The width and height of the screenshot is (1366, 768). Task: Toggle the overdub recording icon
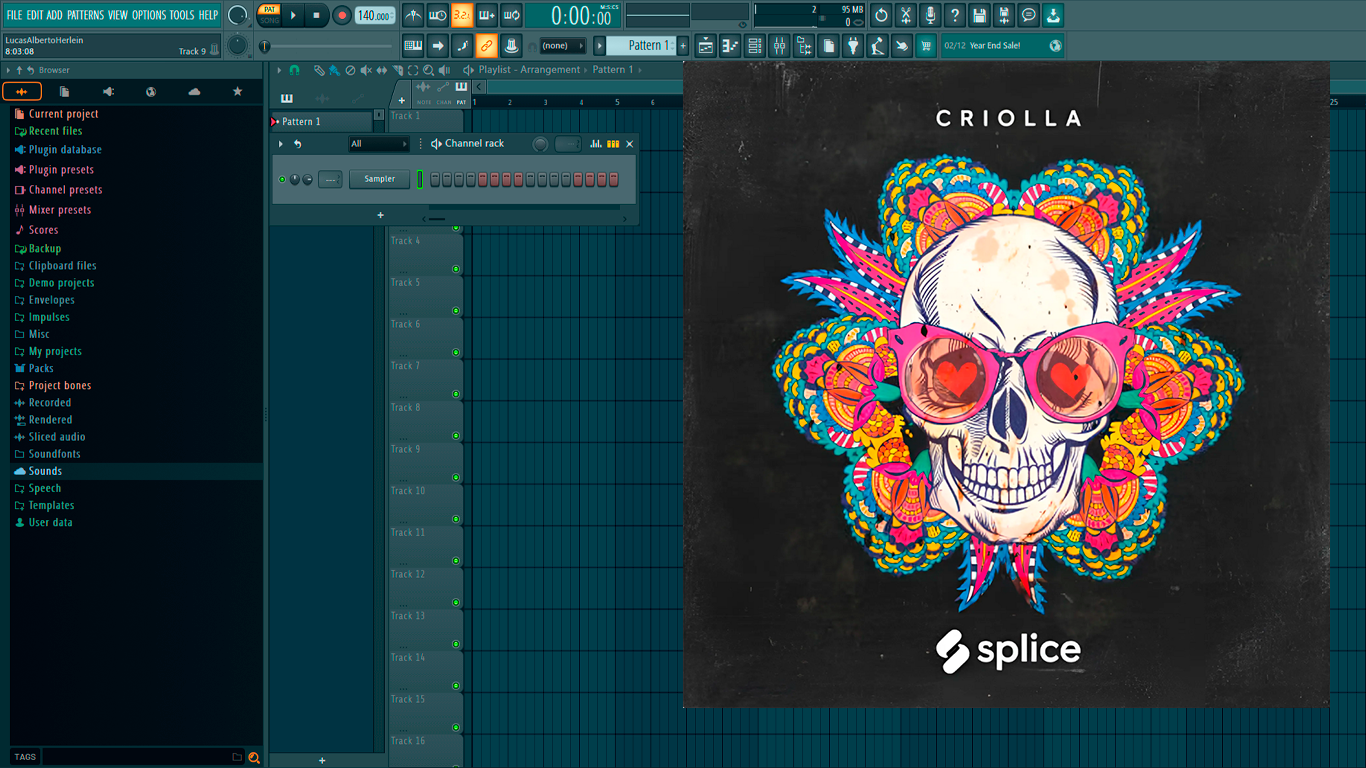[486, 15]
